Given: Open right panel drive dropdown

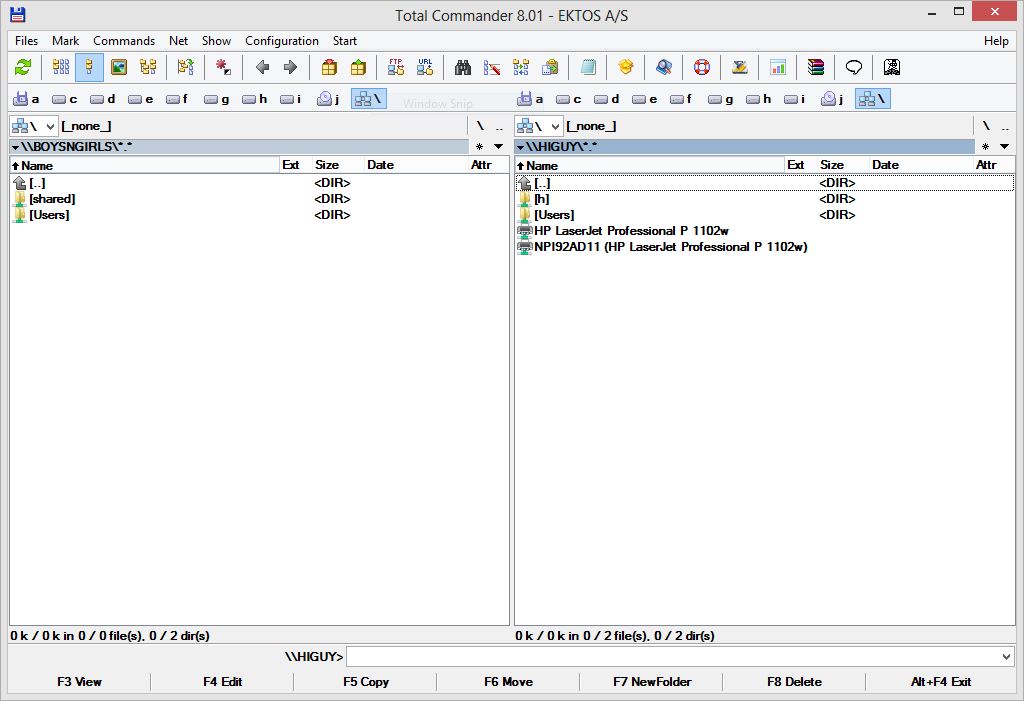Looking at the screenshot, I should pyautogui.click(x=538, y=126).
